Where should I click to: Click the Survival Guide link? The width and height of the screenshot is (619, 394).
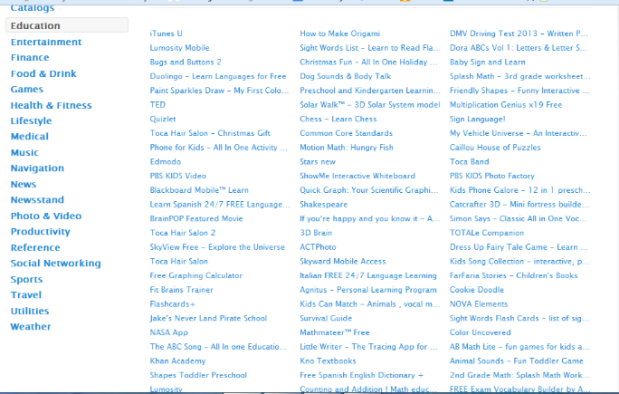tap(326, 318)
